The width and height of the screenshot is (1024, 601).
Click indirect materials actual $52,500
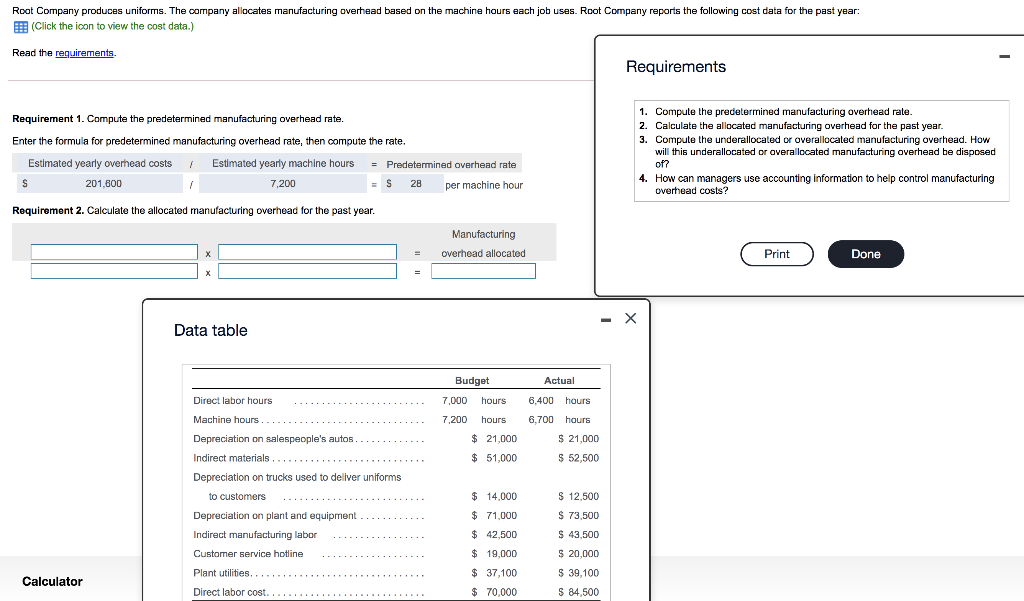(578, 458)
